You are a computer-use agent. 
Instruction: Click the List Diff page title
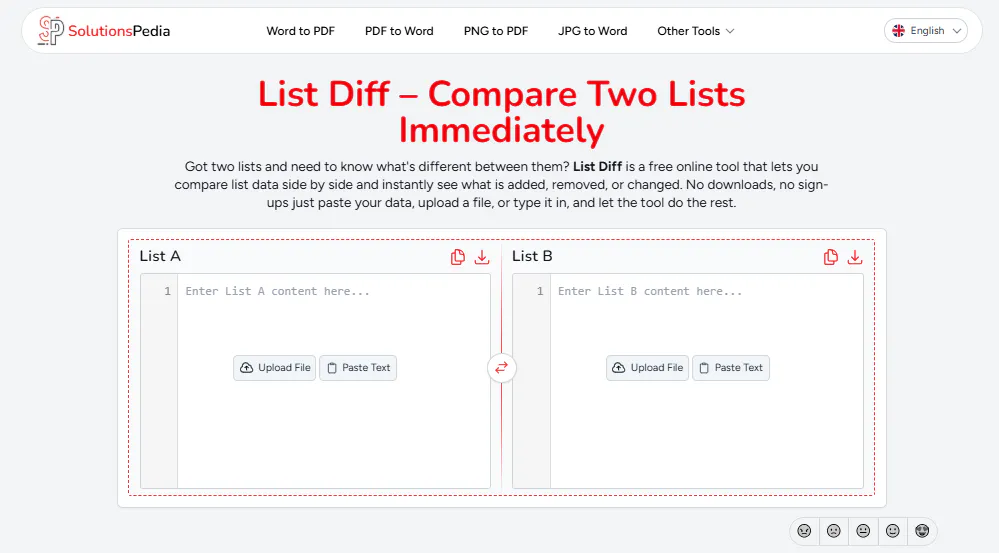click(x=501, y=112)
